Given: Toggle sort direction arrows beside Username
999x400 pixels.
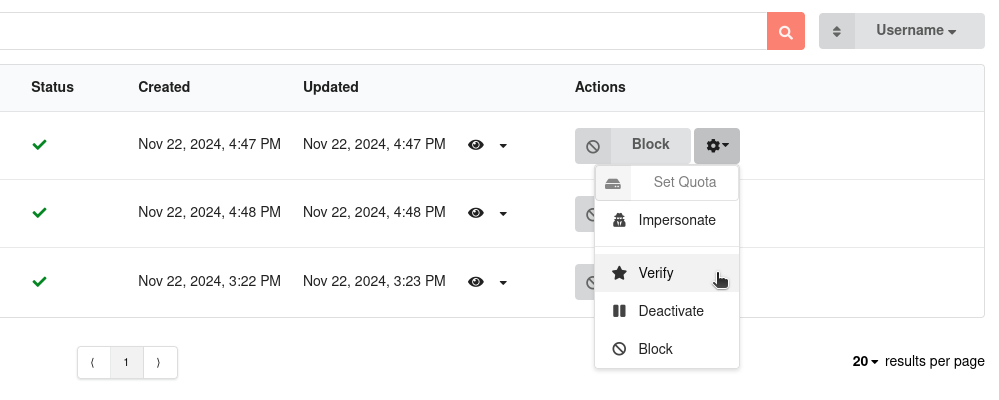Looking at the screenshot, I should (837, 31).
